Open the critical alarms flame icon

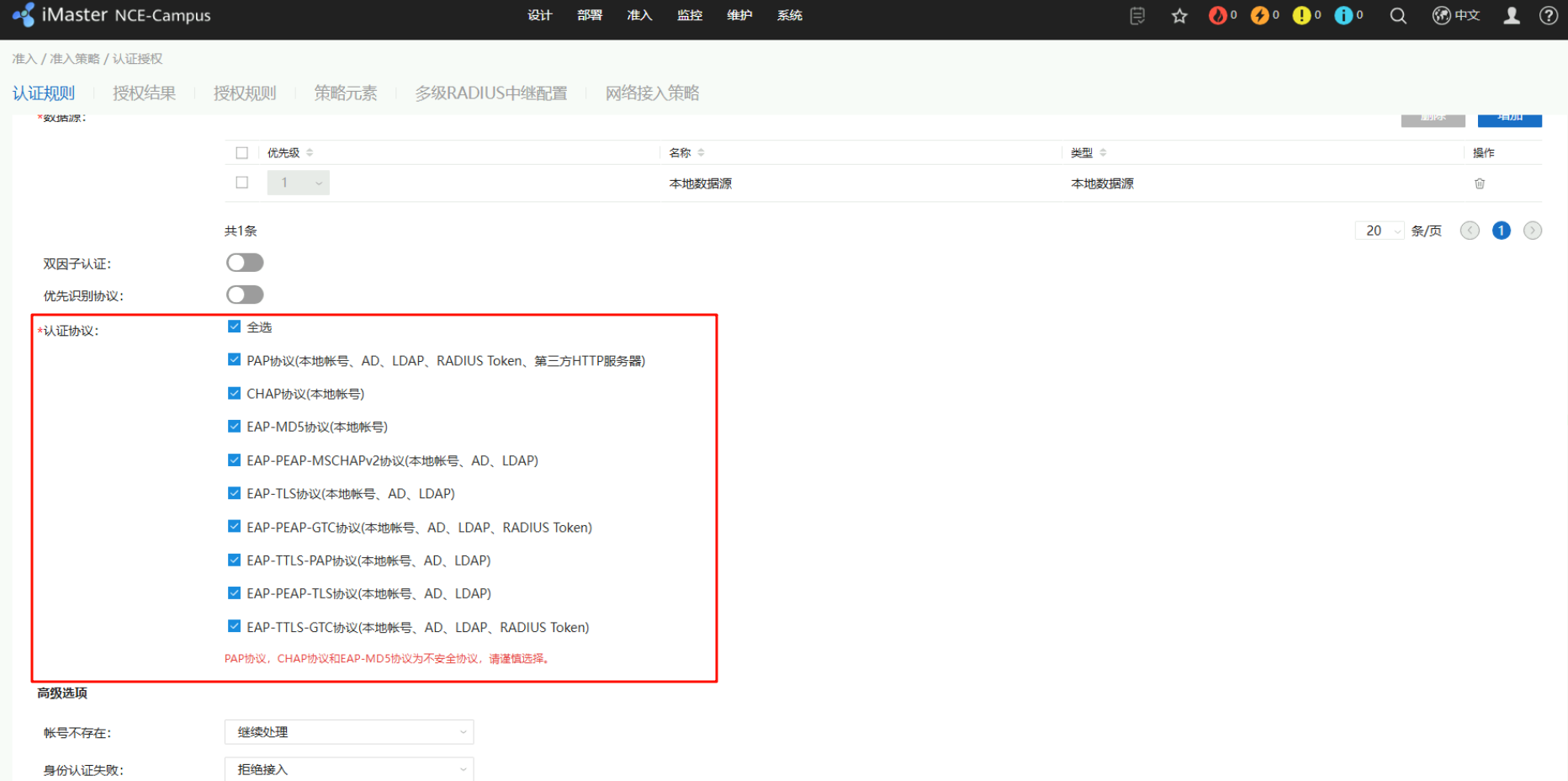1217,15
